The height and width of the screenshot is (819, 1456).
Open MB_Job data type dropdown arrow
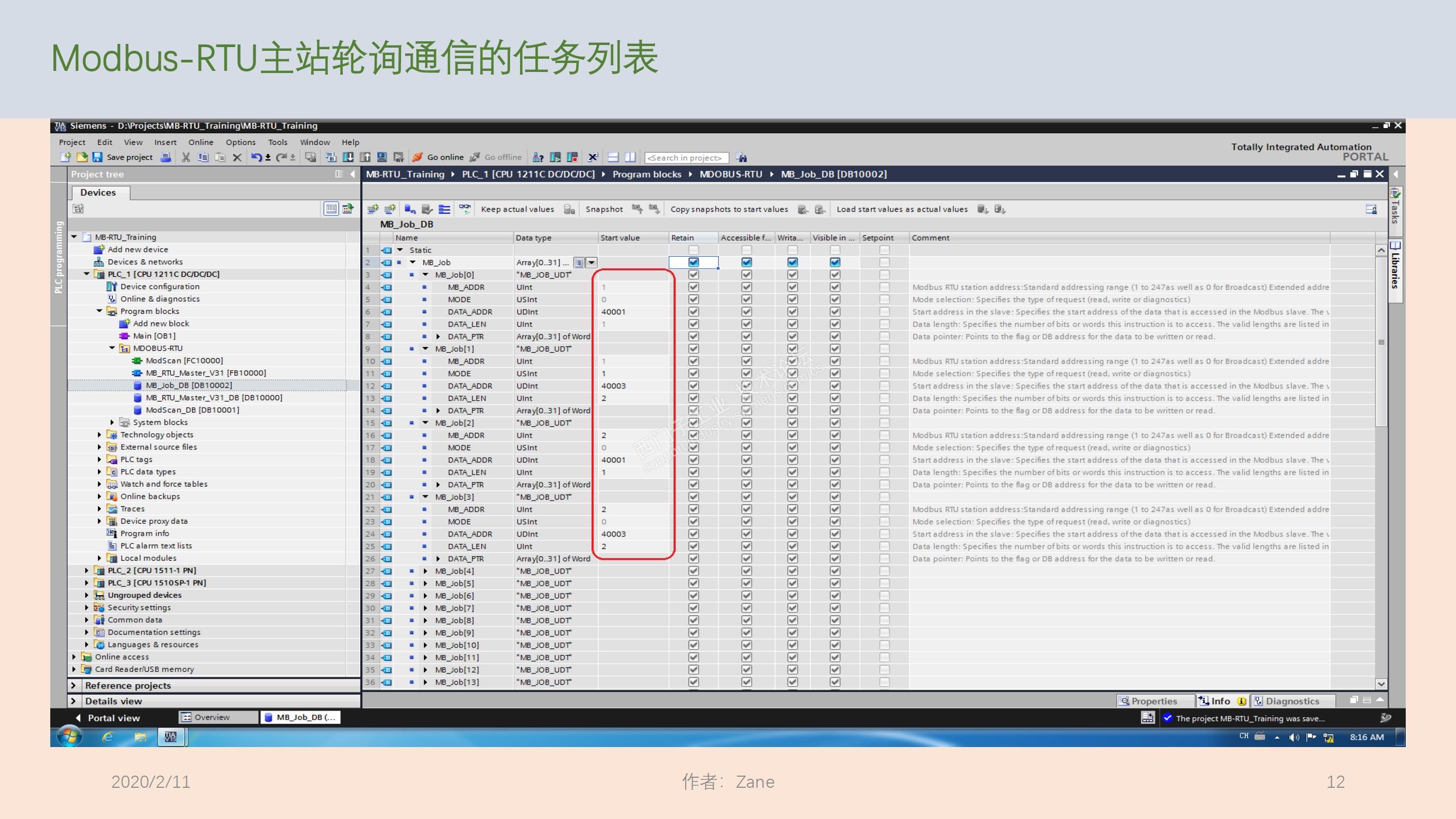[591, 262]
